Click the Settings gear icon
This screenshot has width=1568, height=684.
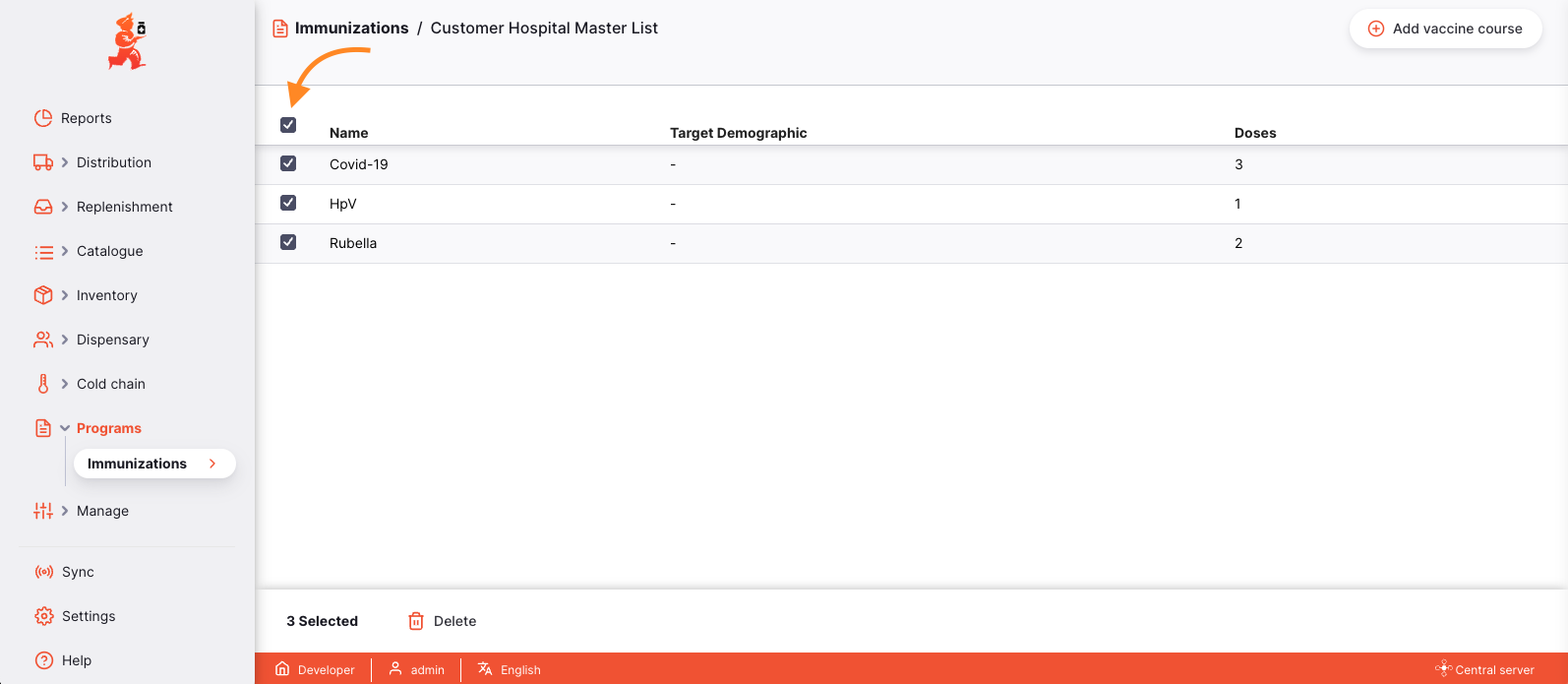click(44, 616)
